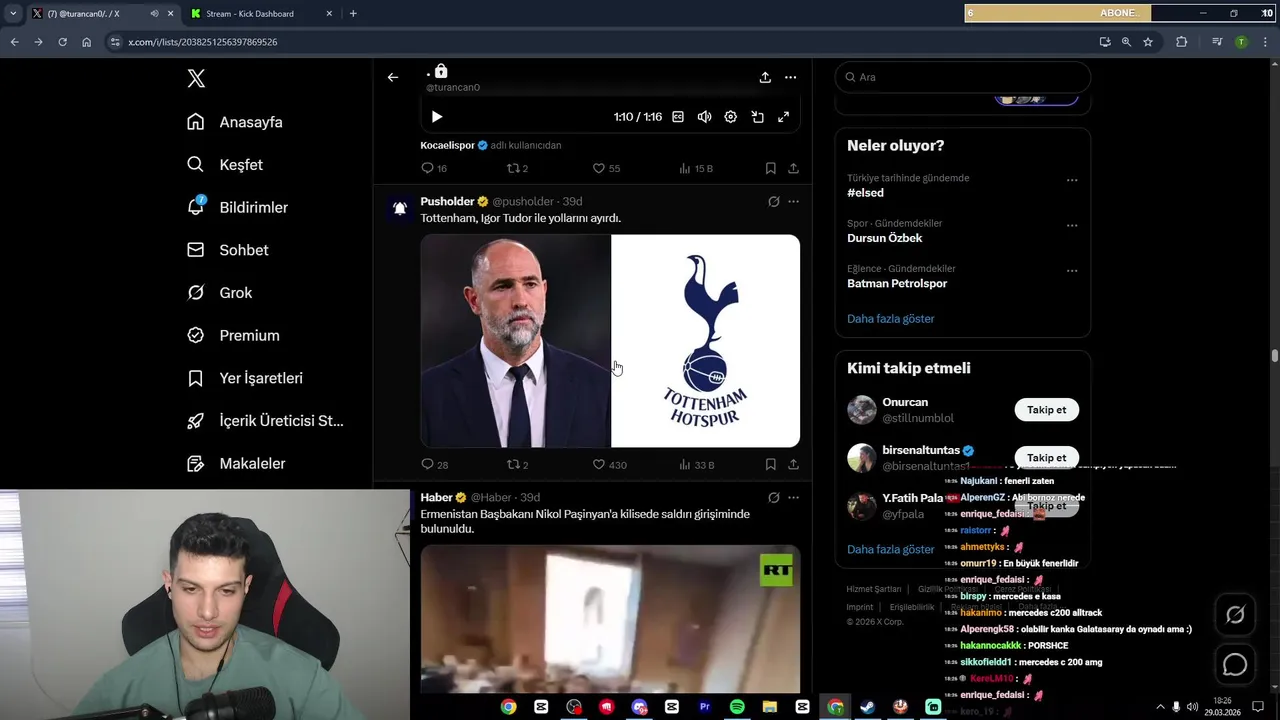1280x720 pixels.
Task: Click the list back arrow
Action: (x=393, y=77)
